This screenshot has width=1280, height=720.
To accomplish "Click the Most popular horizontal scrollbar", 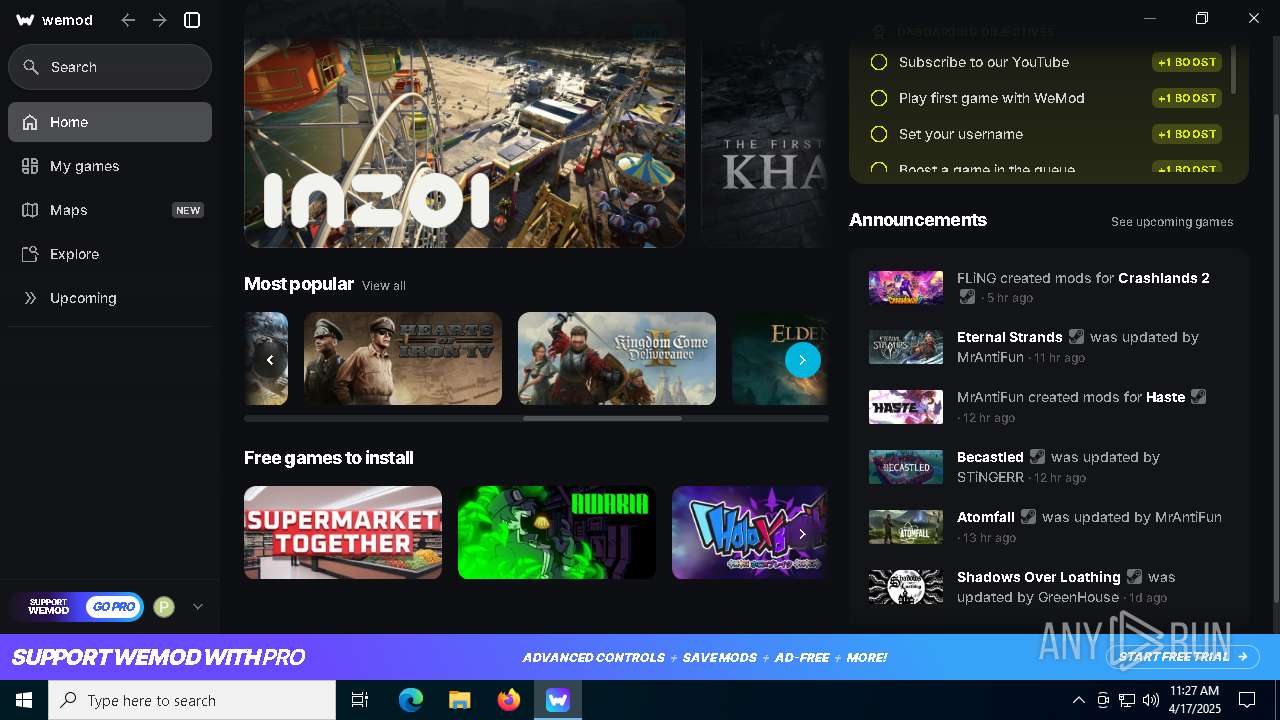I will (x=602, y=418).
